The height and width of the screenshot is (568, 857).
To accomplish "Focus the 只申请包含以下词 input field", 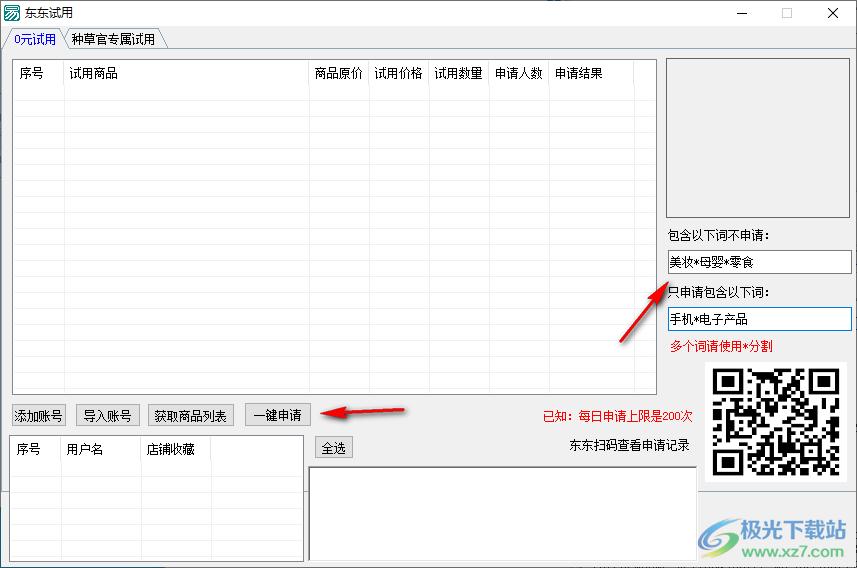I will (x=759, y=319).
